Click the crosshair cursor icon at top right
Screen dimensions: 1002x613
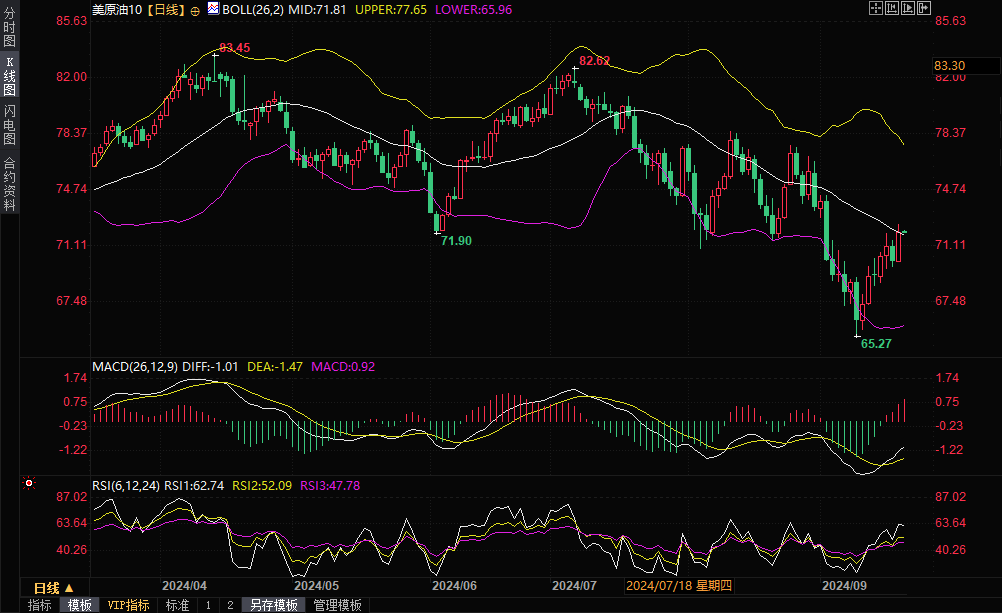[874, 9]
